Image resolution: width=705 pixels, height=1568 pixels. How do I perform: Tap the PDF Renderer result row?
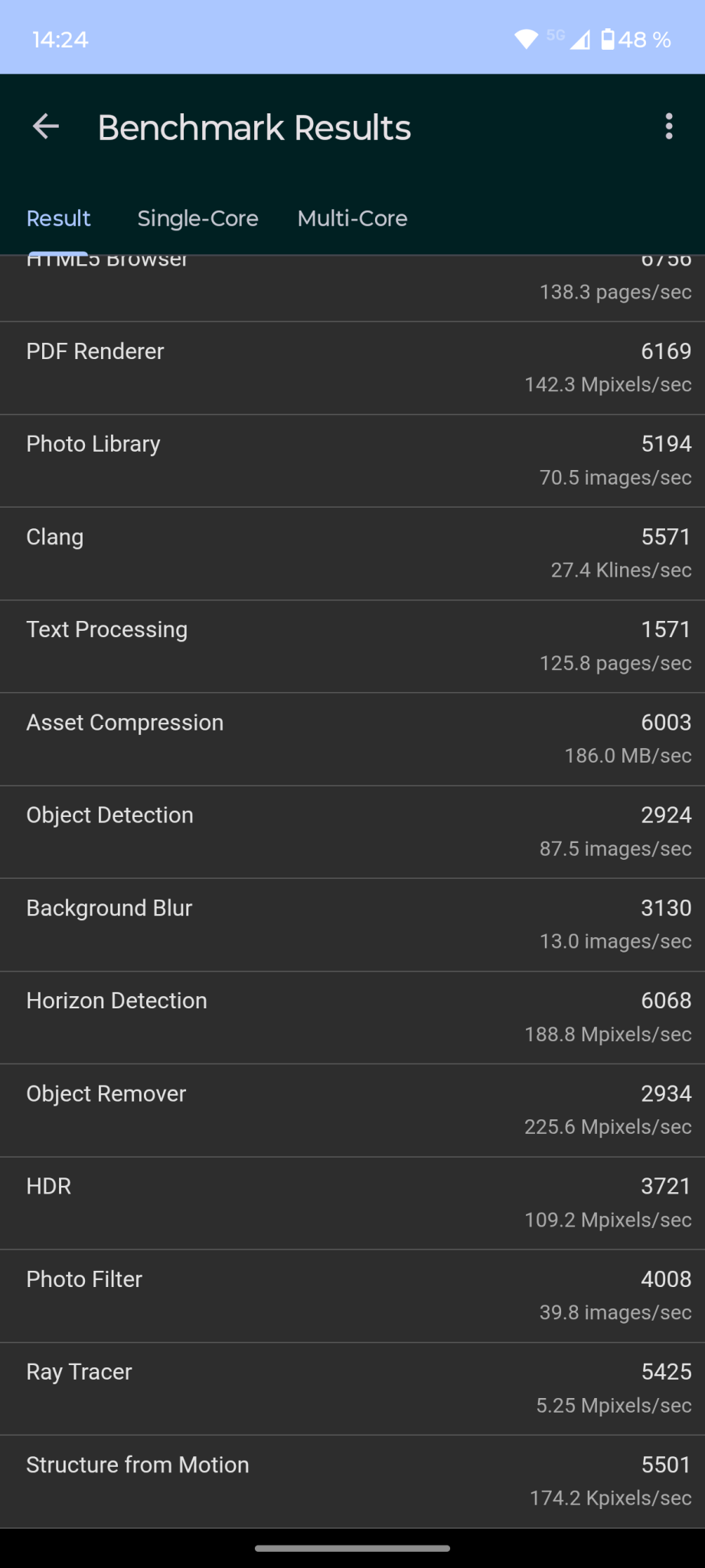[x=352, y=368]
